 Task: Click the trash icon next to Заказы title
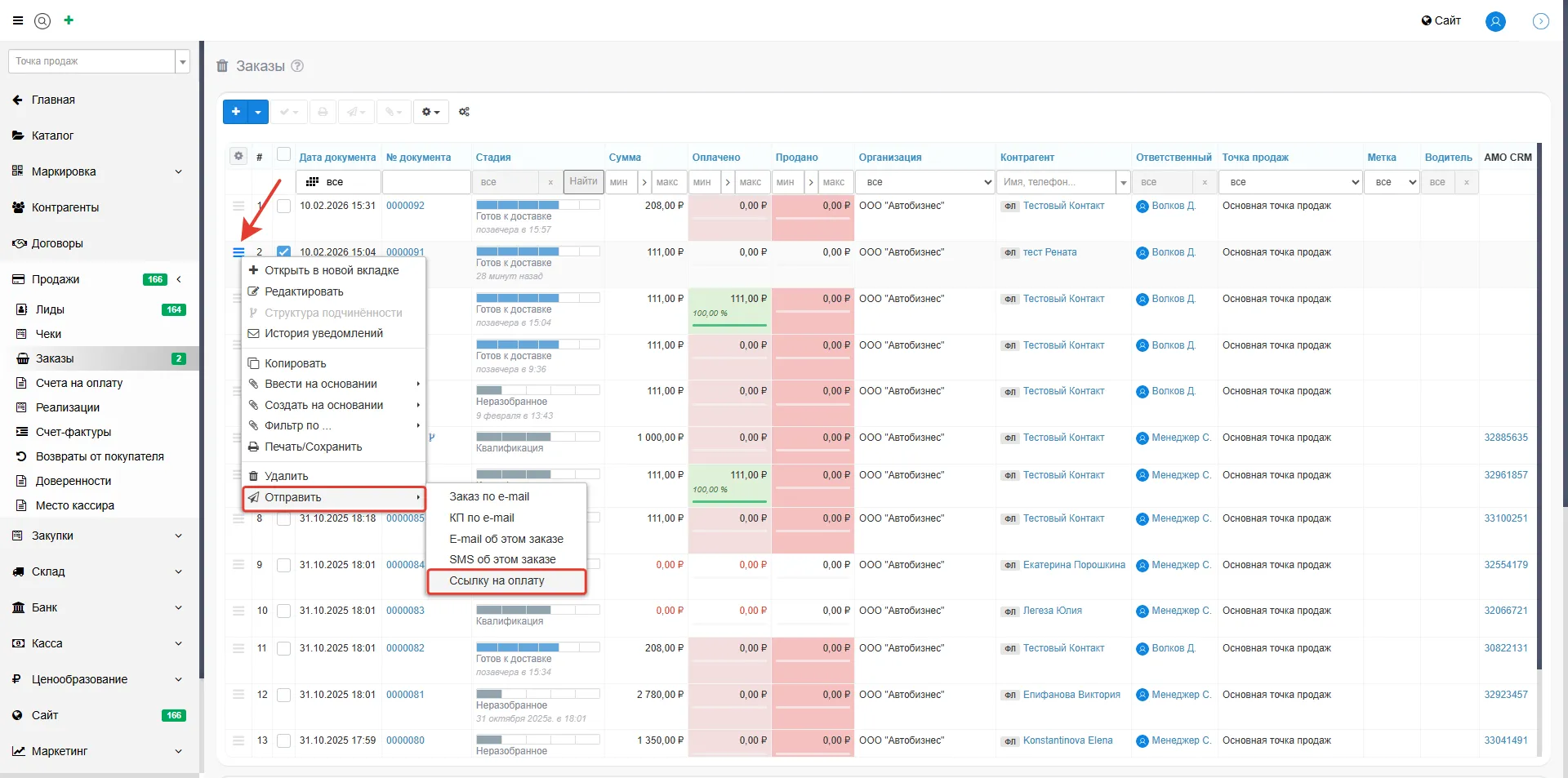[222, 66]
